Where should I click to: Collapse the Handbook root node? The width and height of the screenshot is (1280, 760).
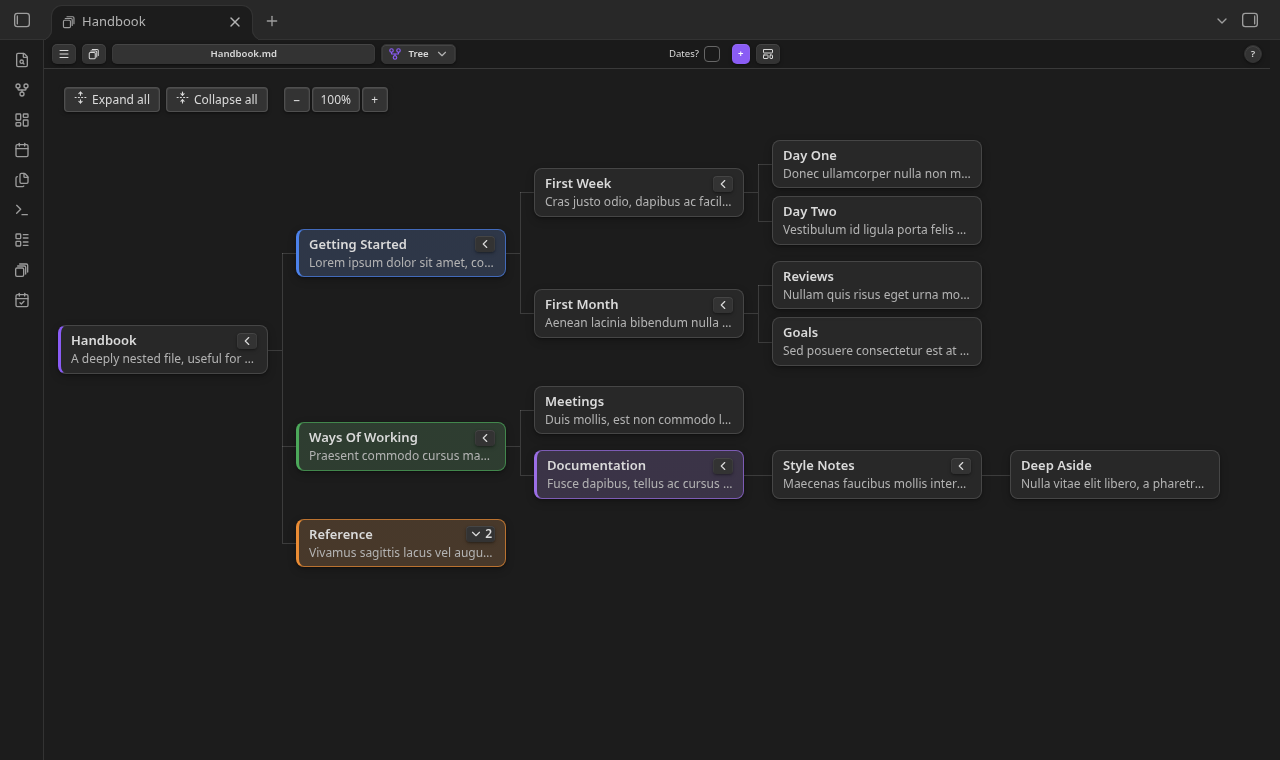point(247,341)
